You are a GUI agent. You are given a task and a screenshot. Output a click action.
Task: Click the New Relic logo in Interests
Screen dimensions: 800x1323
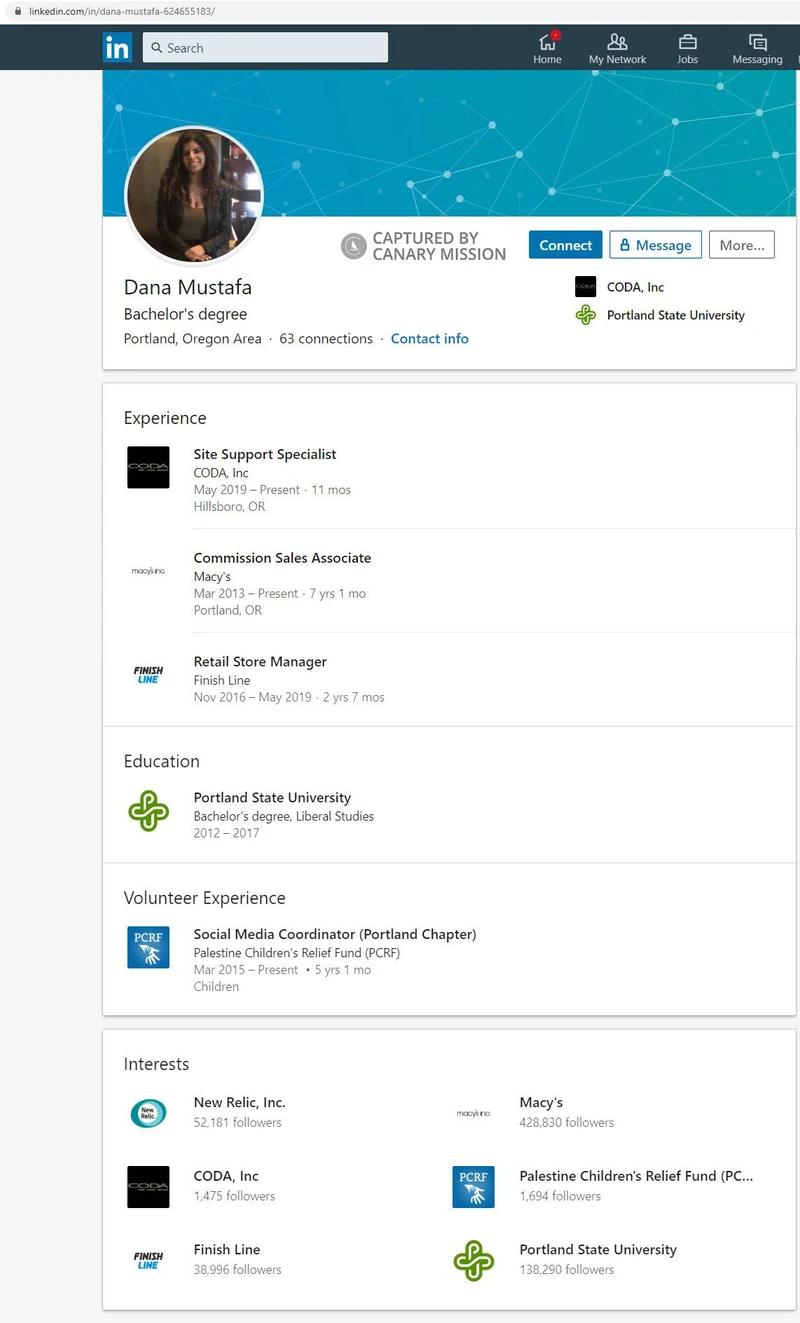[148, 1112]
